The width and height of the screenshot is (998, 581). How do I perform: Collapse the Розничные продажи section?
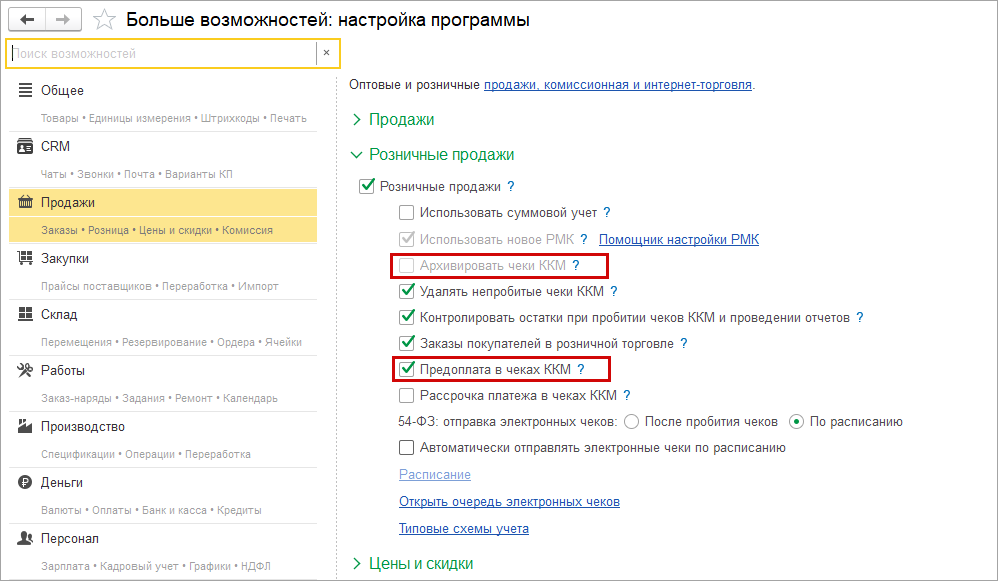[x=359, y=155]
